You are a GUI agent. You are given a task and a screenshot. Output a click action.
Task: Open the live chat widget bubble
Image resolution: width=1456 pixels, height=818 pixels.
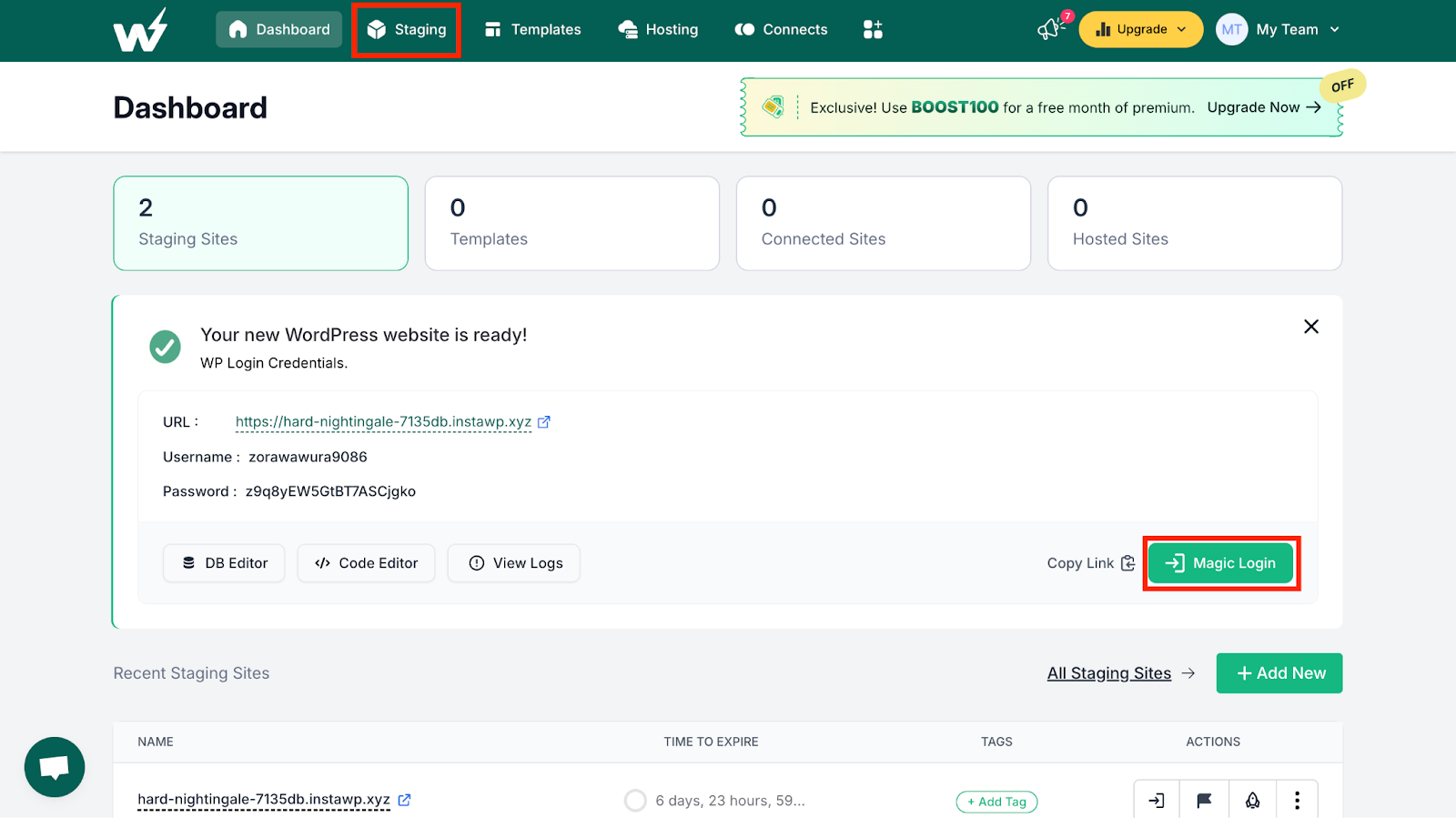click(x=55, y=767)
